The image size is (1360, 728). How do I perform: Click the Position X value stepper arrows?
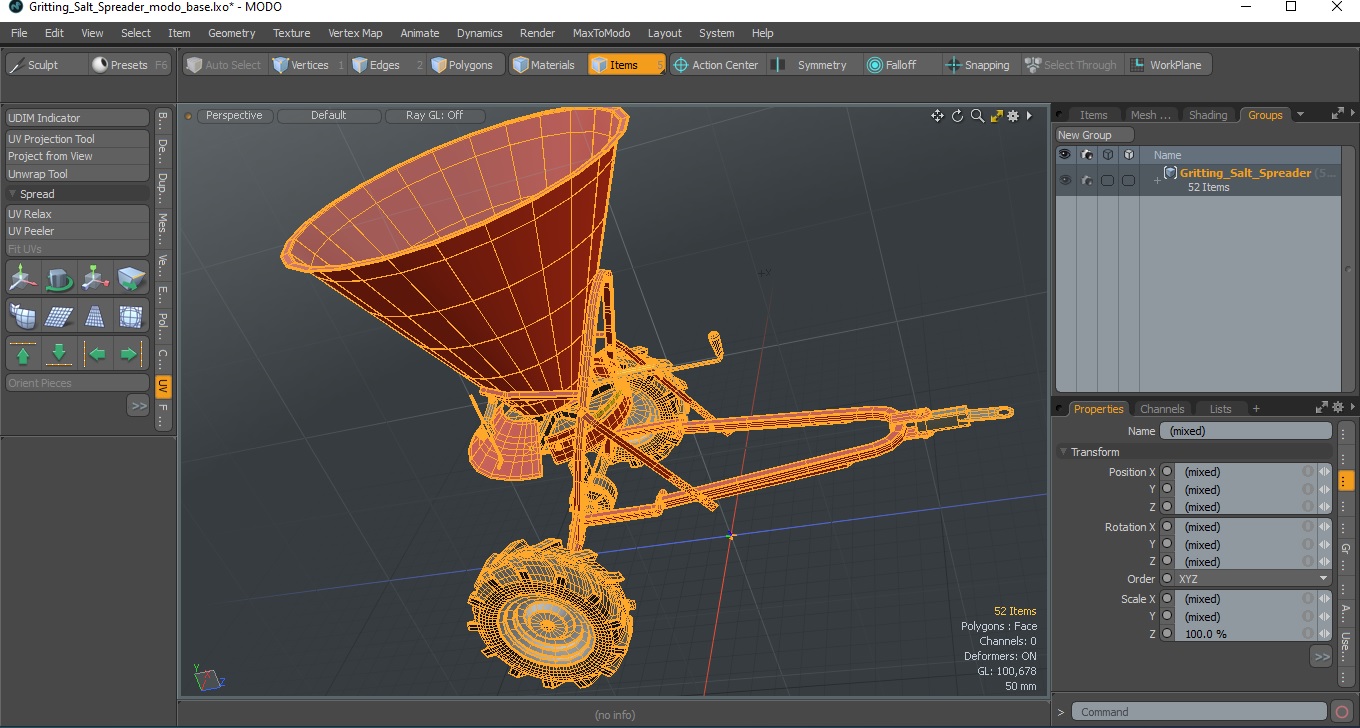pos(1325,472)
